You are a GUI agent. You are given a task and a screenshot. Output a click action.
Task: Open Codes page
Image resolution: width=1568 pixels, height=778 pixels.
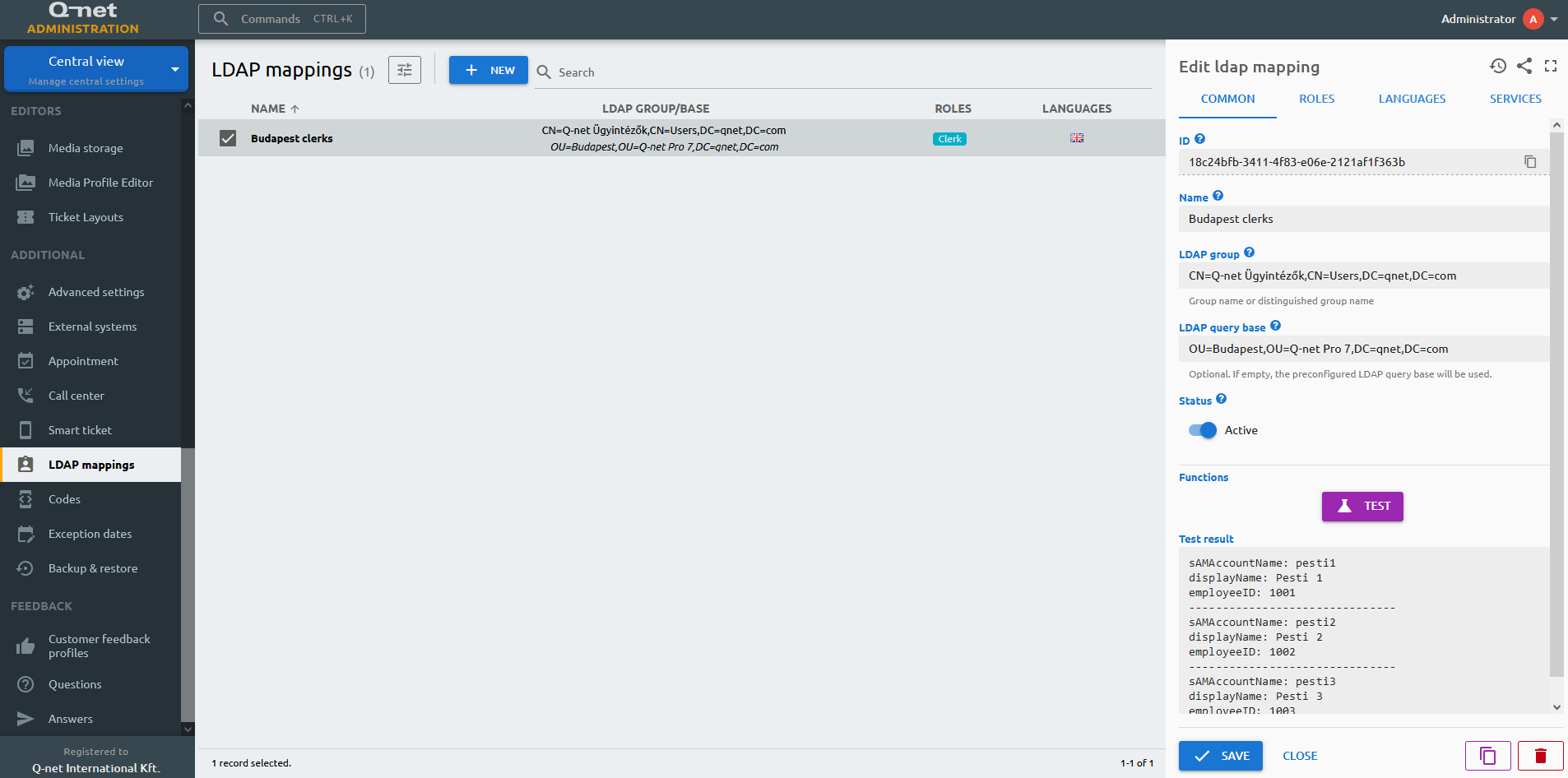click(90, 499)
